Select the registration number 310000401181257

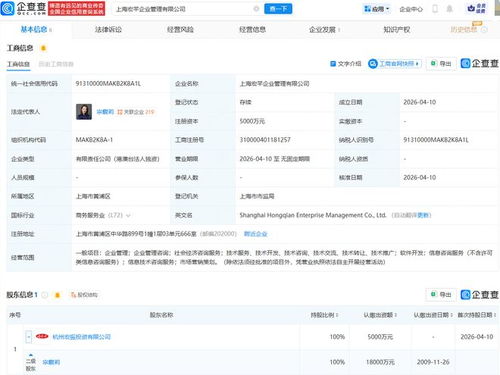click(x=265, y=140)
